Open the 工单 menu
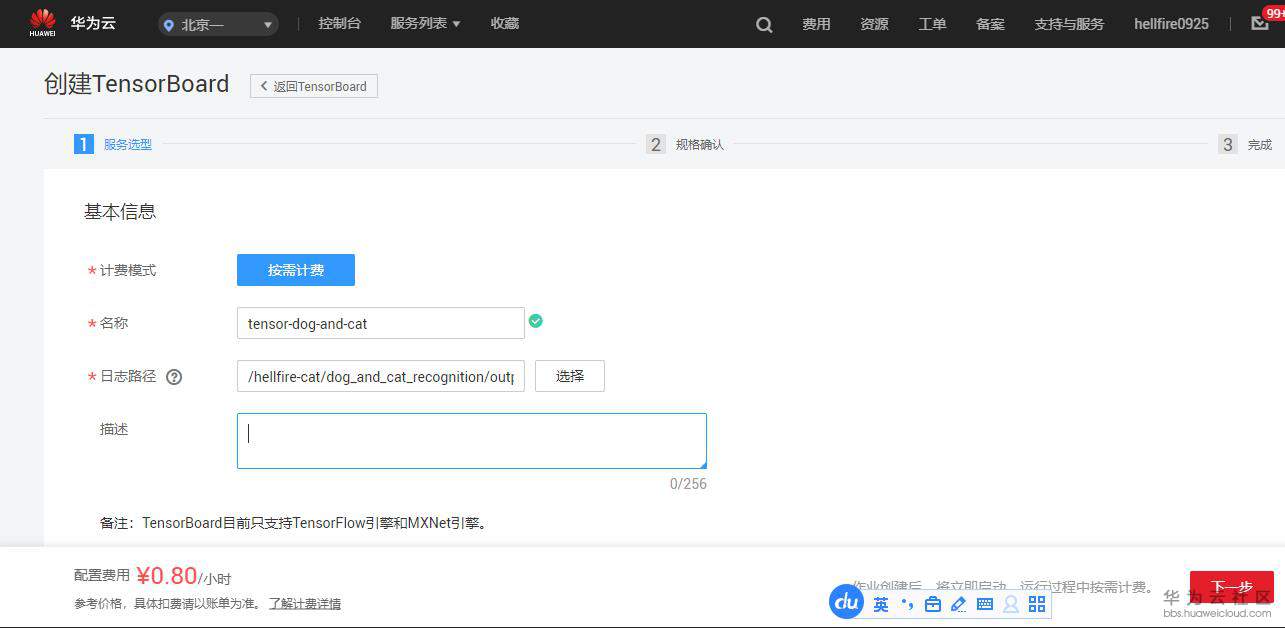1285x628 pixels. [x=932, y=24]
